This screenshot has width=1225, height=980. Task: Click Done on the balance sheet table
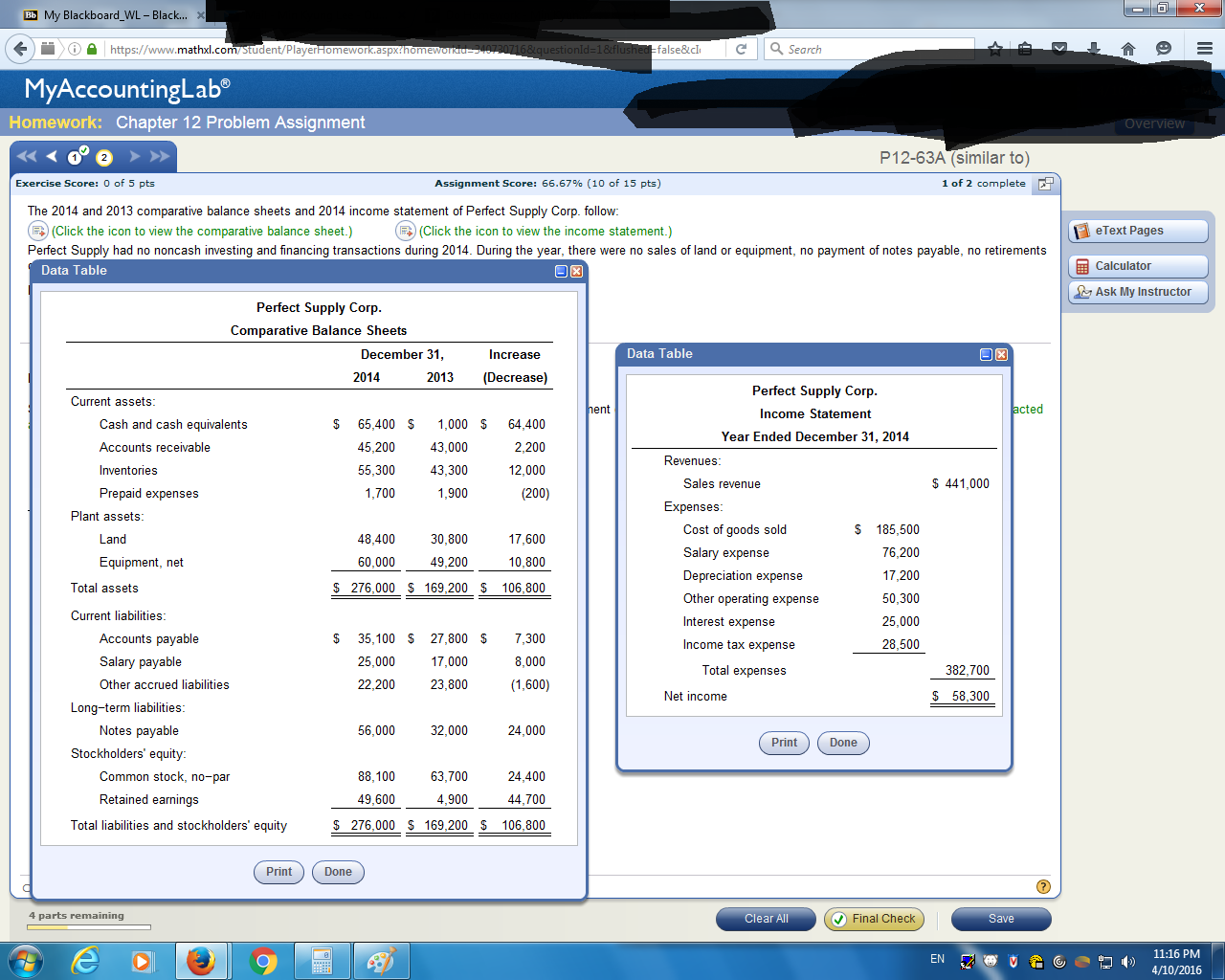(338, 872)
